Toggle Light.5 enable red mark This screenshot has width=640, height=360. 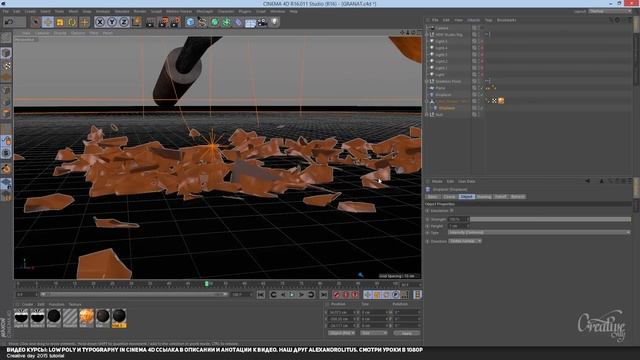[x=482, y=42]
